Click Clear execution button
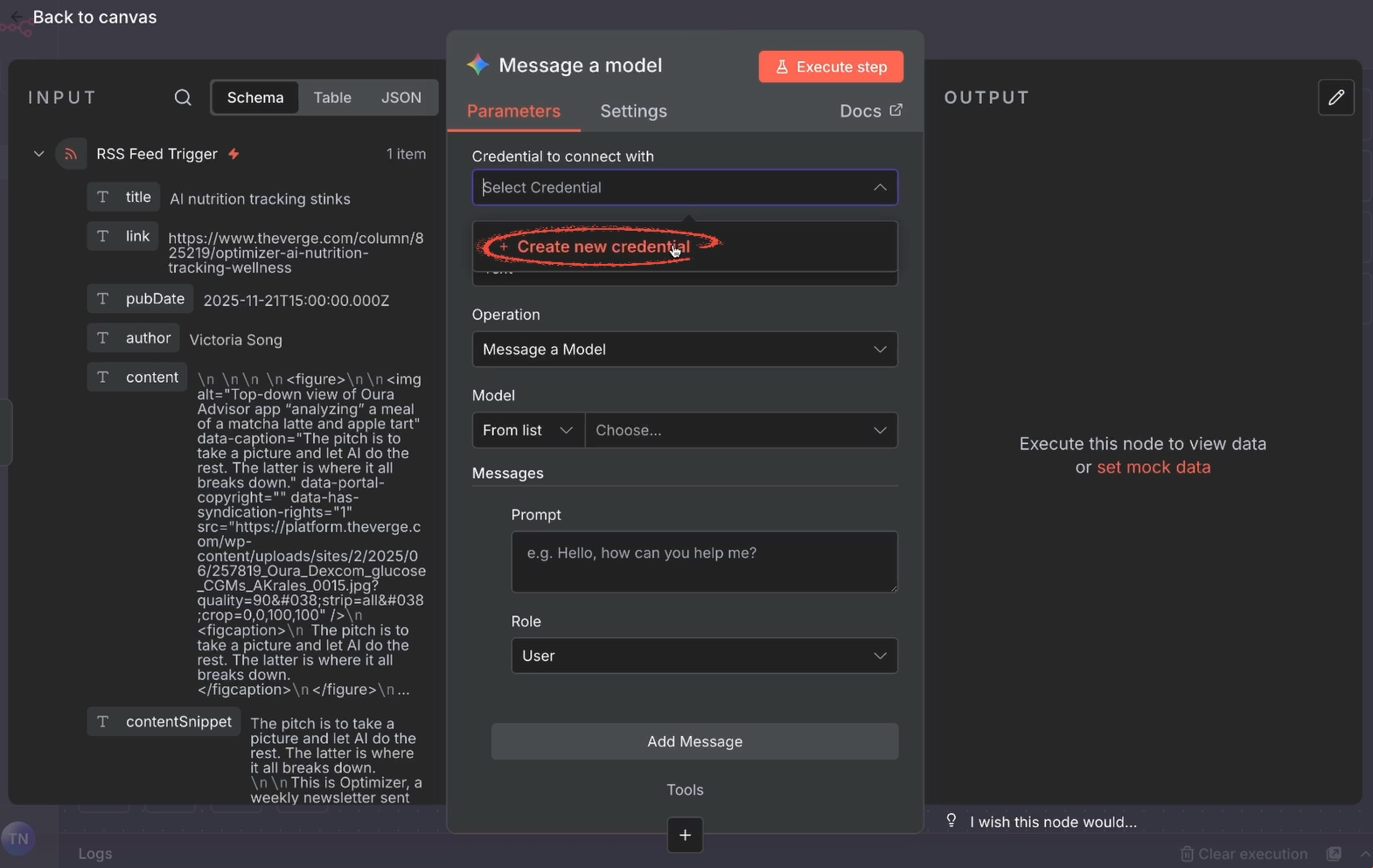 click(x=1244, y=853)
